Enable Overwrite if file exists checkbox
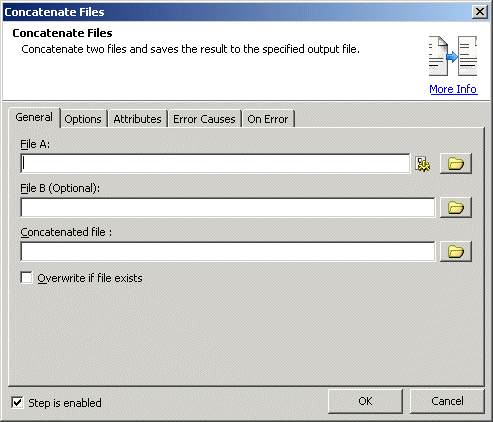Screen dimensions: 493x422 [x=26, y=278]
